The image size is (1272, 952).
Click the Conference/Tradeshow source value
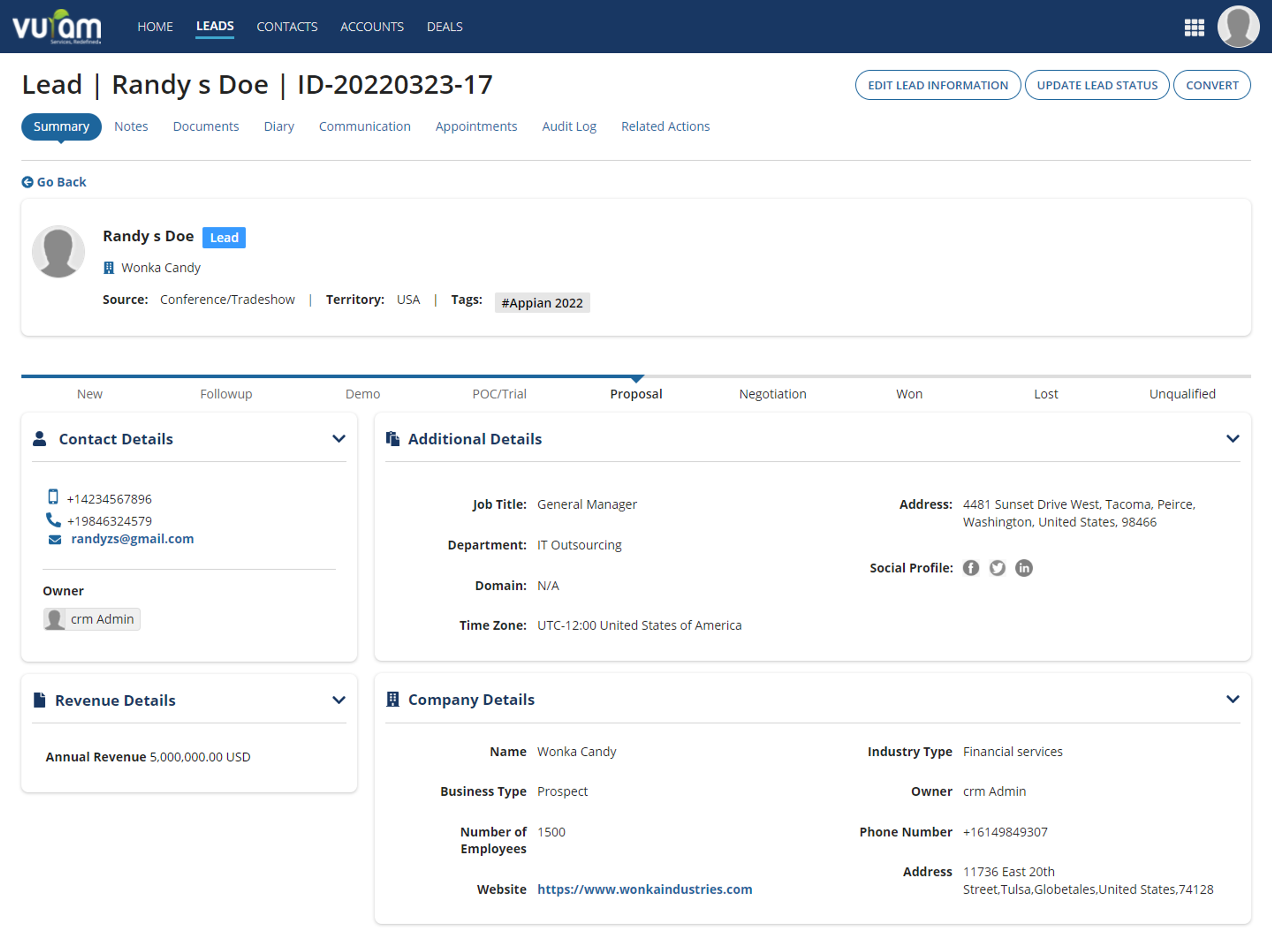[227, 300]
